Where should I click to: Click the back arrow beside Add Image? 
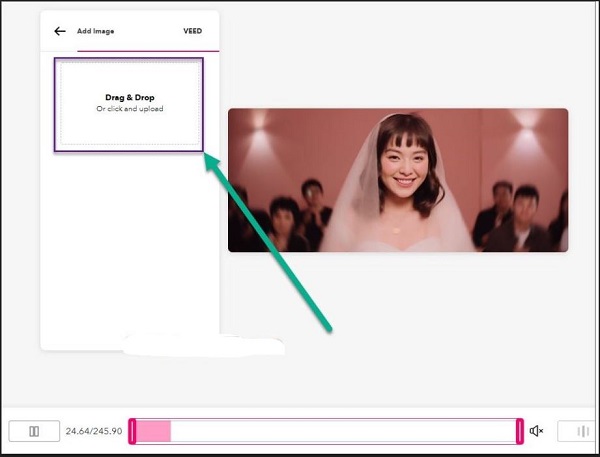[x=60, y=31]
